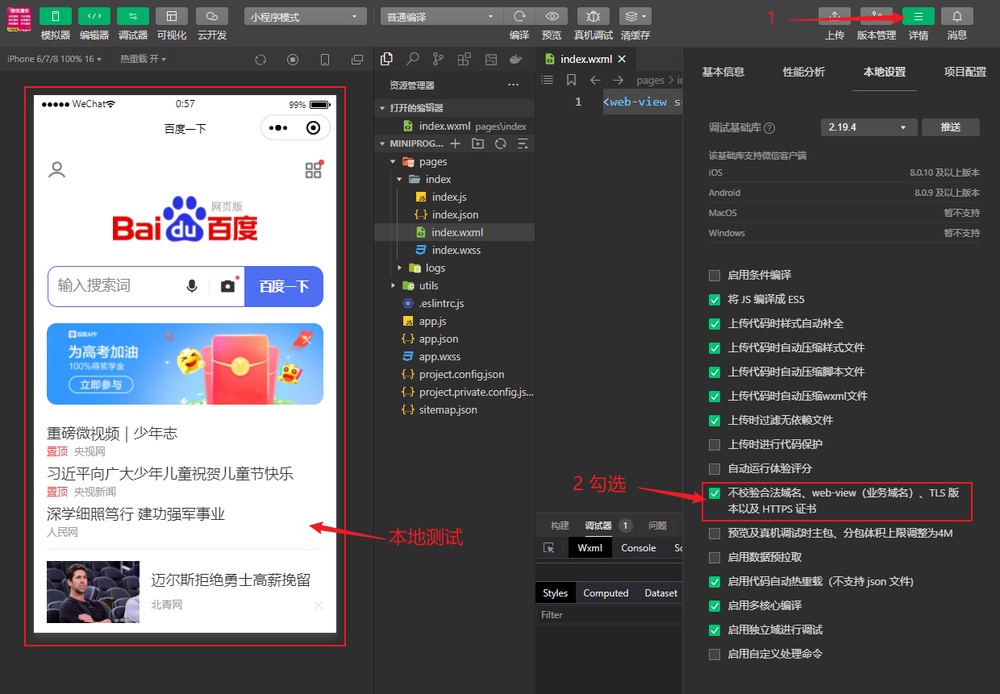
Task: Toggle the 模拟器 simulator button
Action: pyautogui.click(x=55, y=16)
